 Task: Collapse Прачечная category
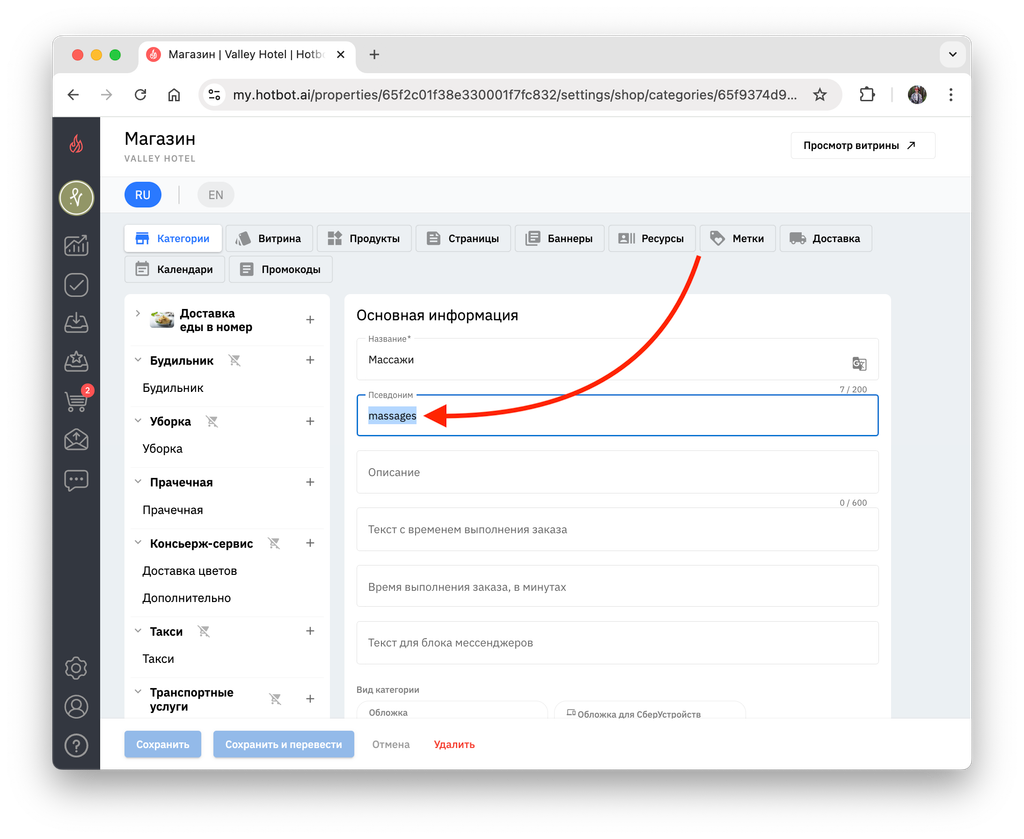tap(138, 481)
